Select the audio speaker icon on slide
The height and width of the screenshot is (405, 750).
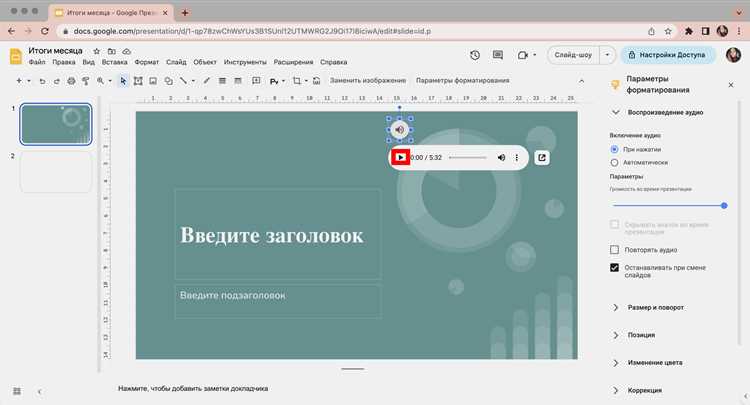coord(399,129)
